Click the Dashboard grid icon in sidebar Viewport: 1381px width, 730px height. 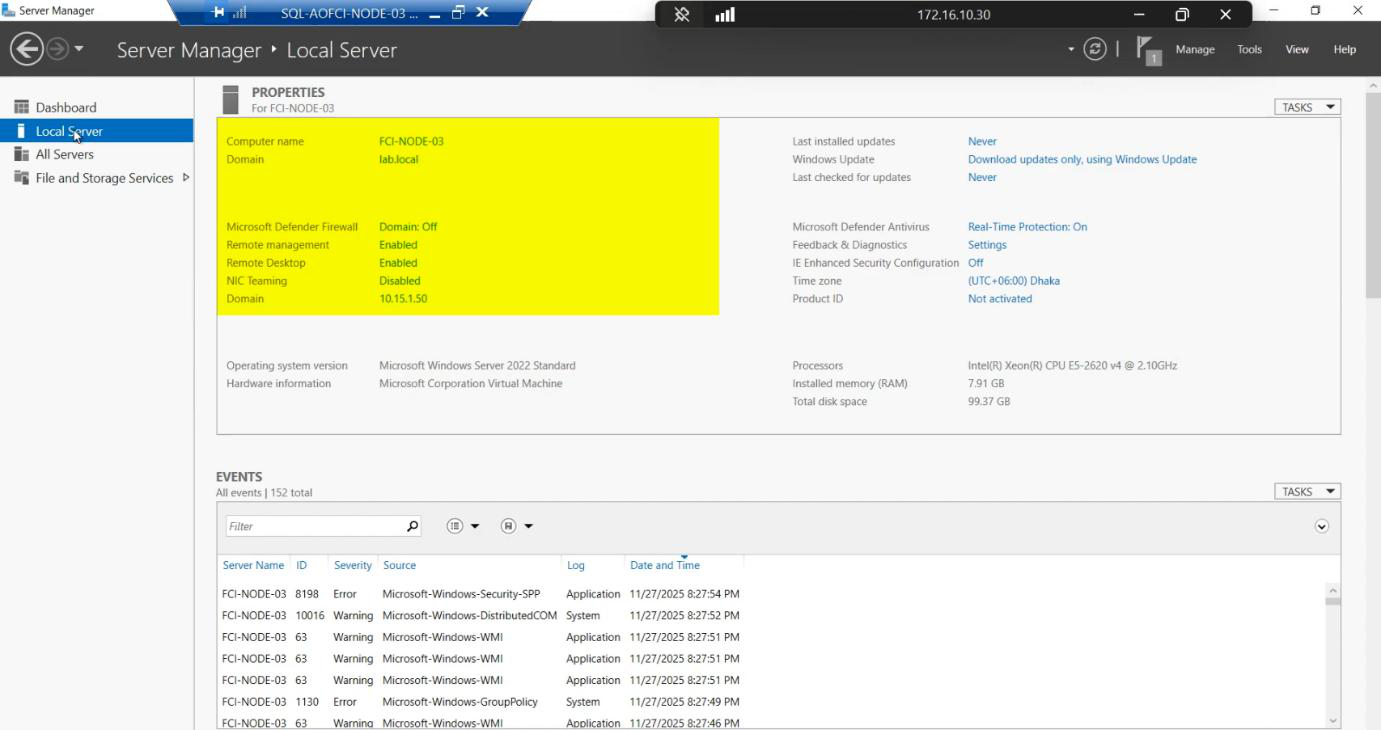pos(21,107)
